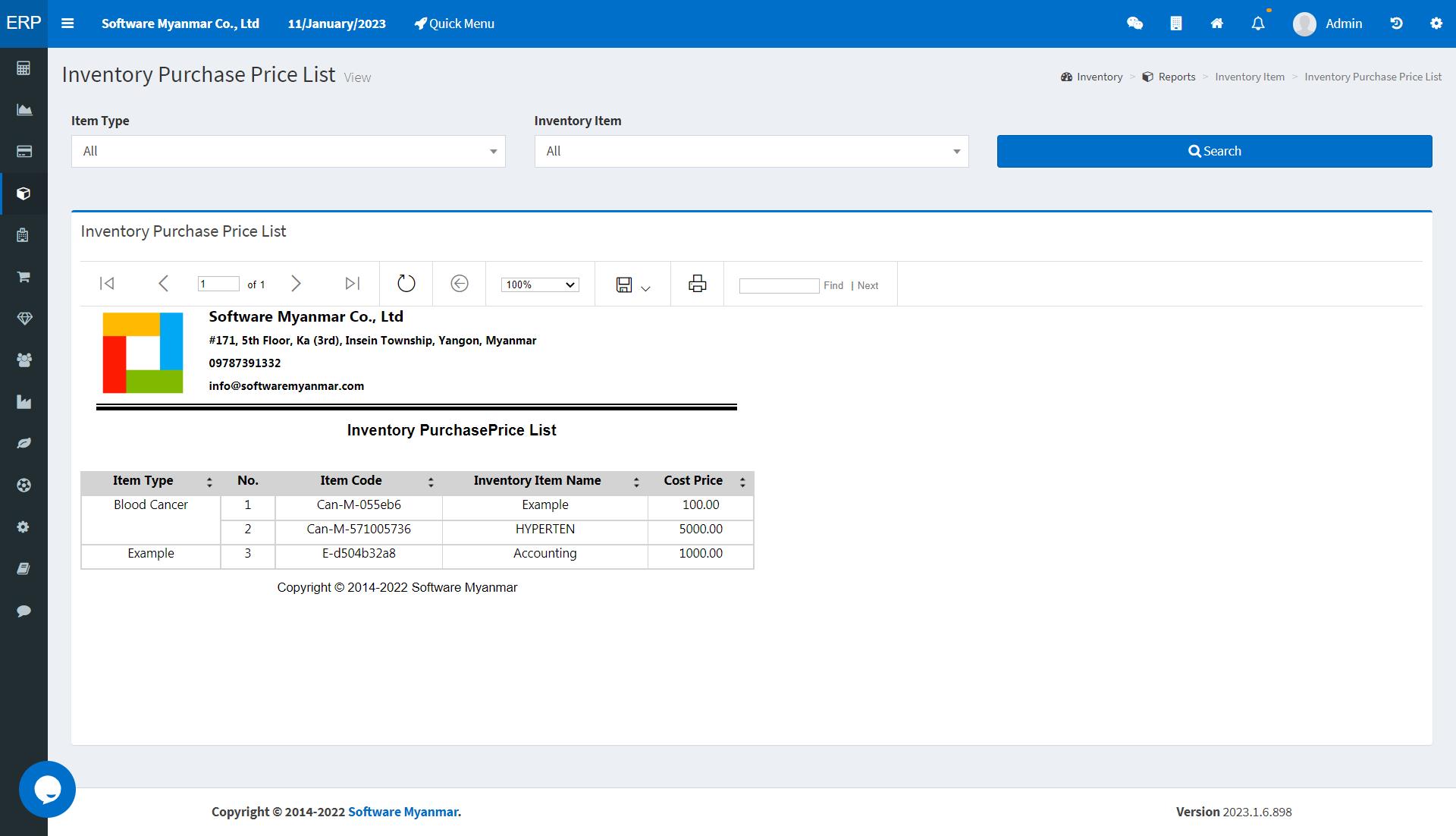Open the export save dropdown
This screenshot has width=1456, height=836.
tap(633, 284)
